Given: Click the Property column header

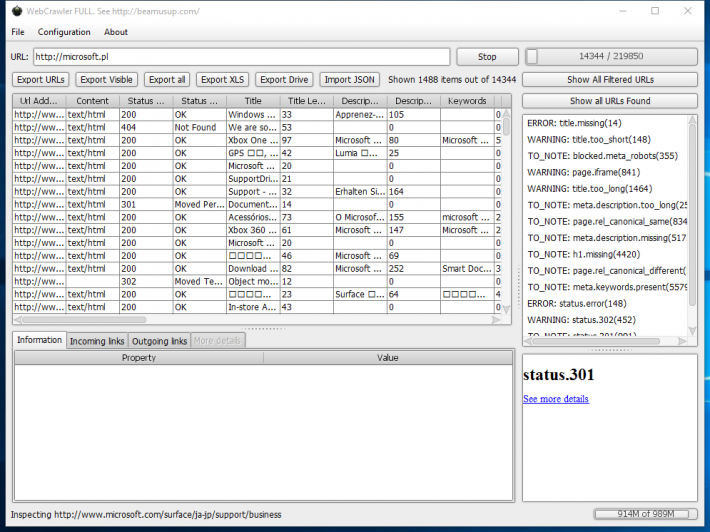Looking at the screenshot, I should tap(139, 358).
